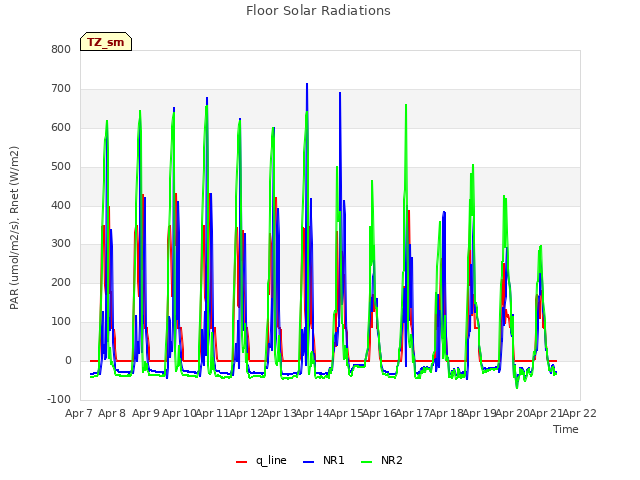Click the blue NR1 spike near Apr 15
Image resolution: width=640 pixels, height=480 pixels.
340,94
